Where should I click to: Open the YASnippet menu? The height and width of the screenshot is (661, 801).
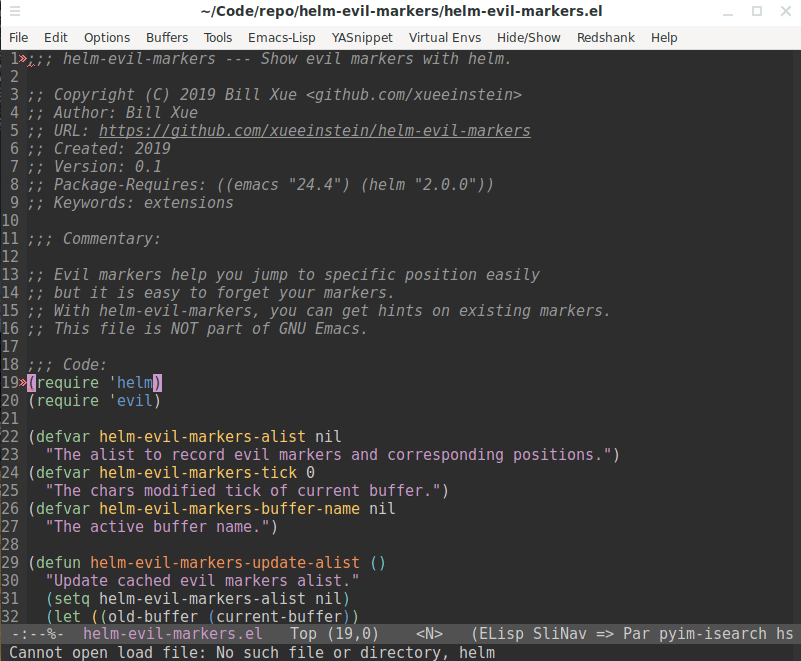pyautogui.click(x=362, y=38)
